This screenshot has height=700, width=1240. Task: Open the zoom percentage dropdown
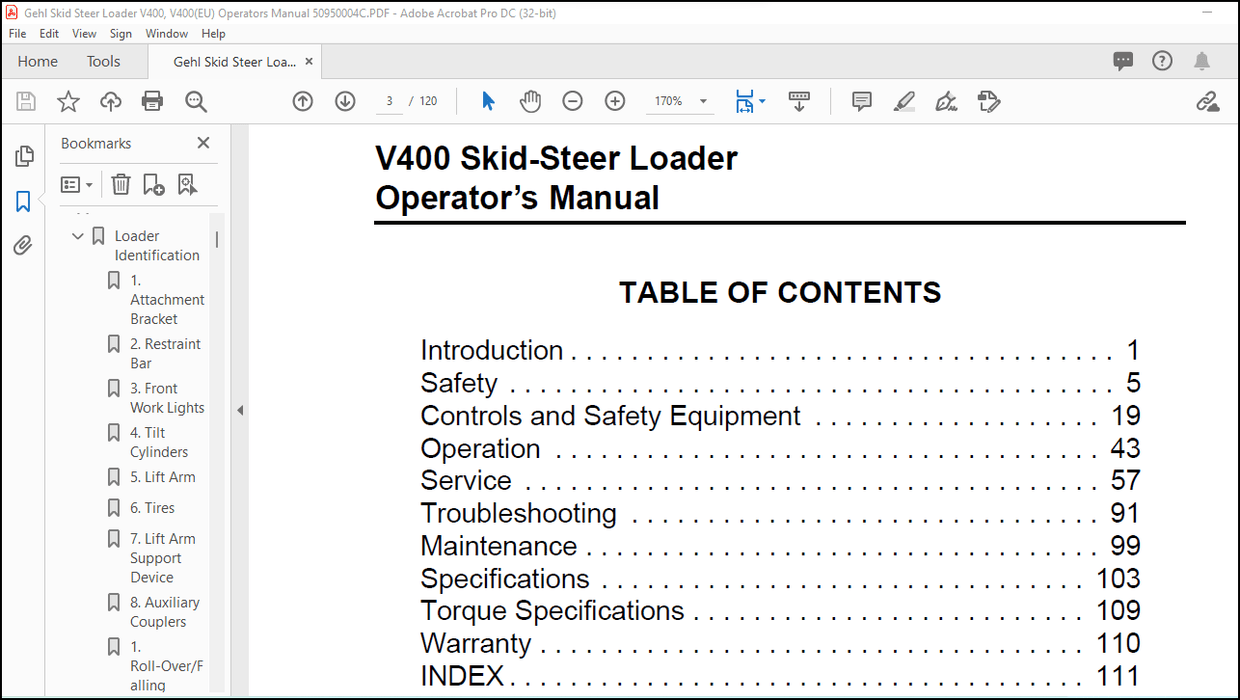click(x=703, y=101)
